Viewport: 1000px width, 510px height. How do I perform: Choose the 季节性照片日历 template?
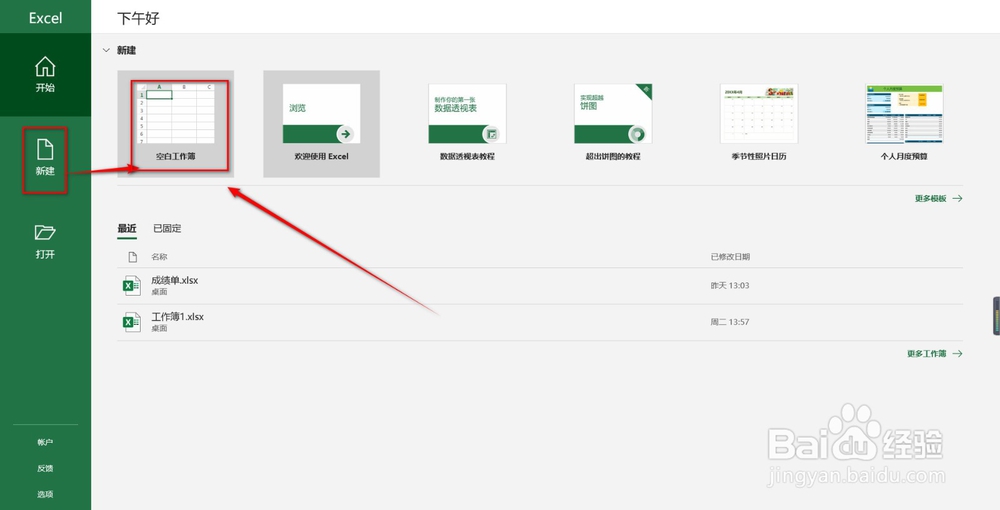point(759,124)
